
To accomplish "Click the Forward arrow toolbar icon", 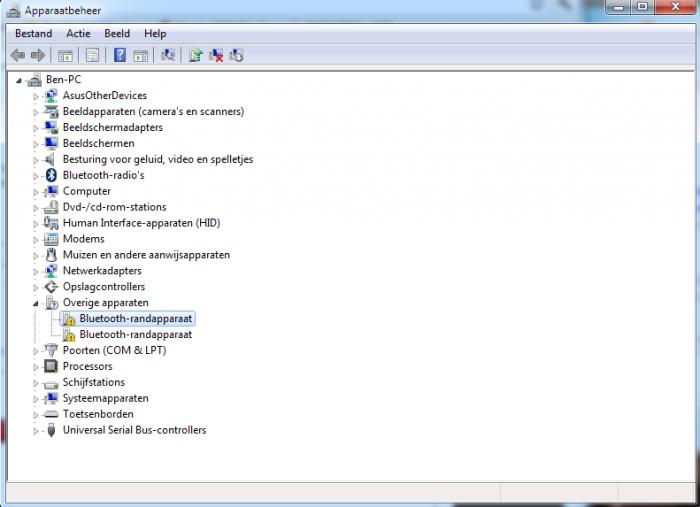I will [38, 55].
